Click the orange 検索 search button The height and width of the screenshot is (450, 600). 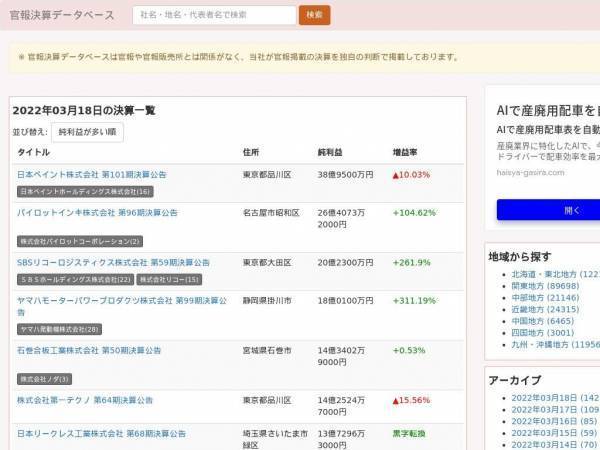(x=314, y=15)
